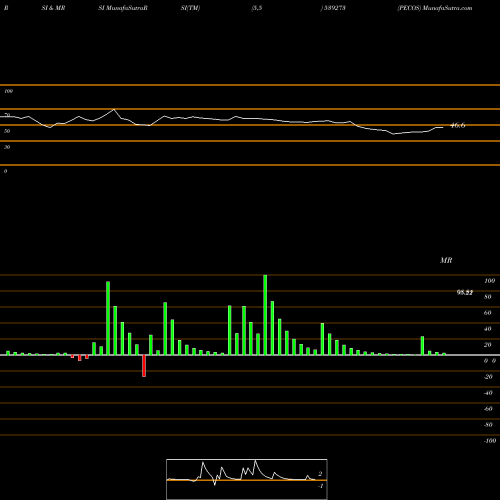
Task: Click the RSI line peak near 70
Action: coord(114,109)
